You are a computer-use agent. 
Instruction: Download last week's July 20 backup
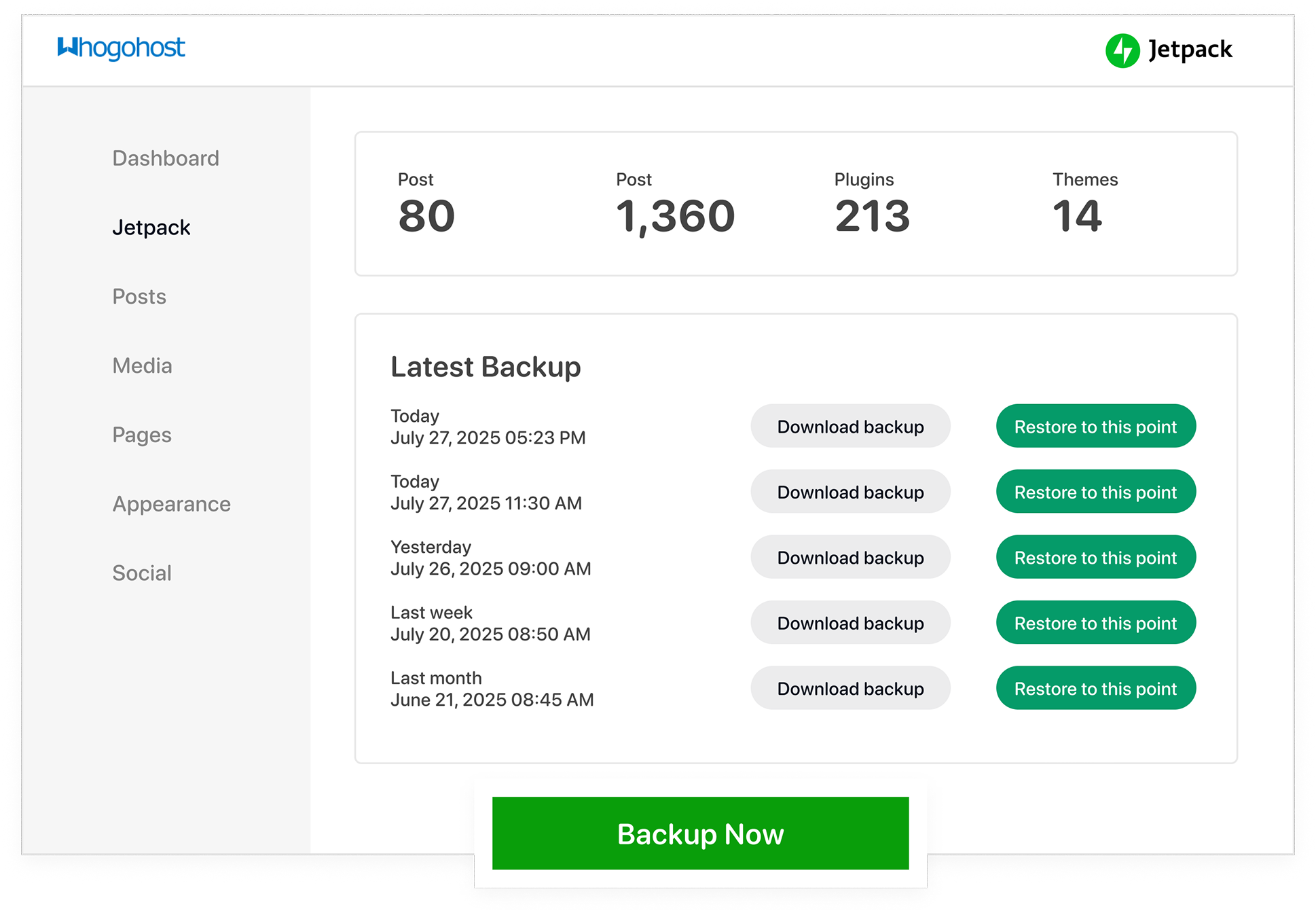(x=850, y=623)
